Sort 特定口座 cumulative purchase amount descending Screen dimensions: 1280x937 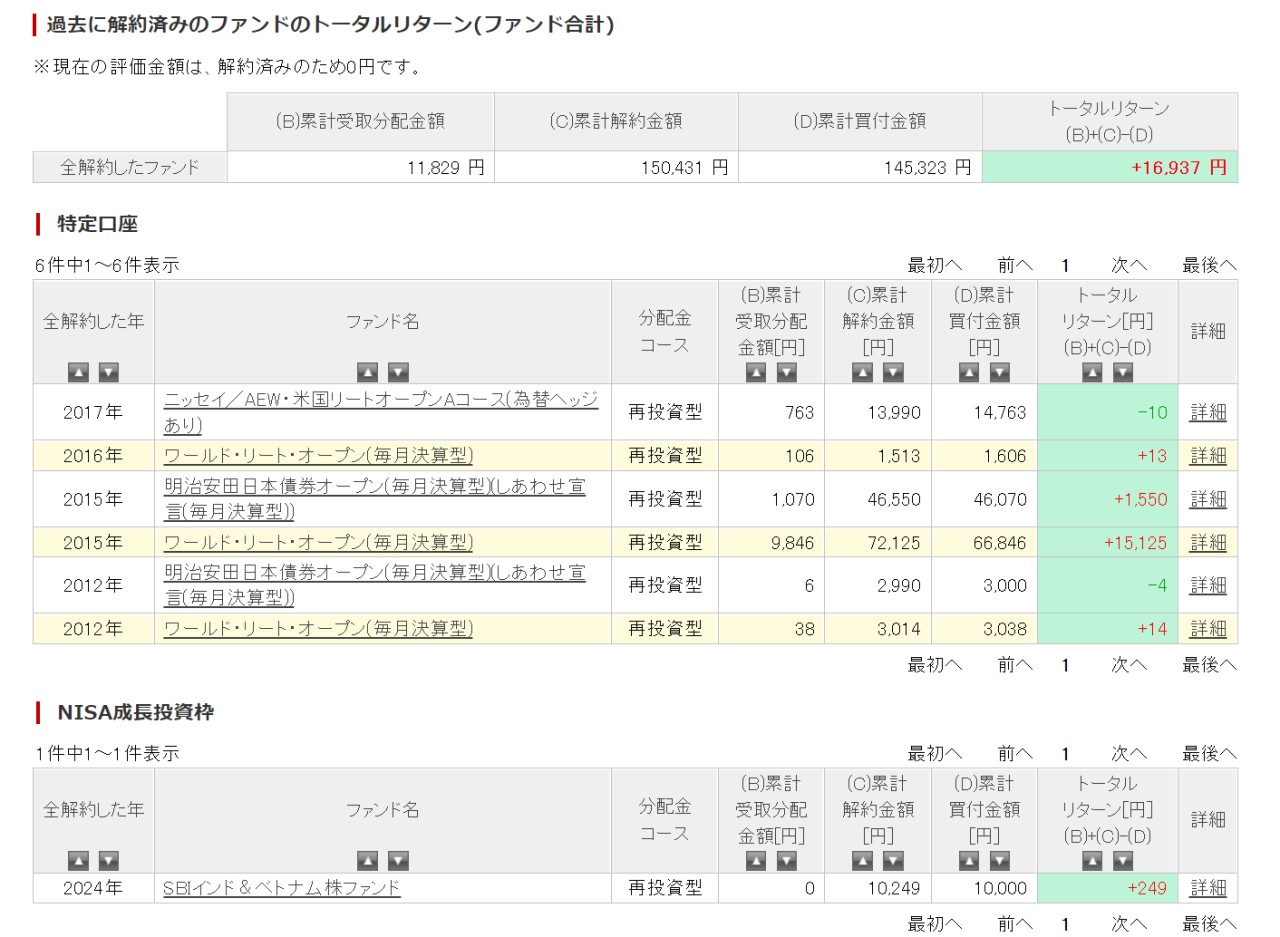(x=999, y=372)
